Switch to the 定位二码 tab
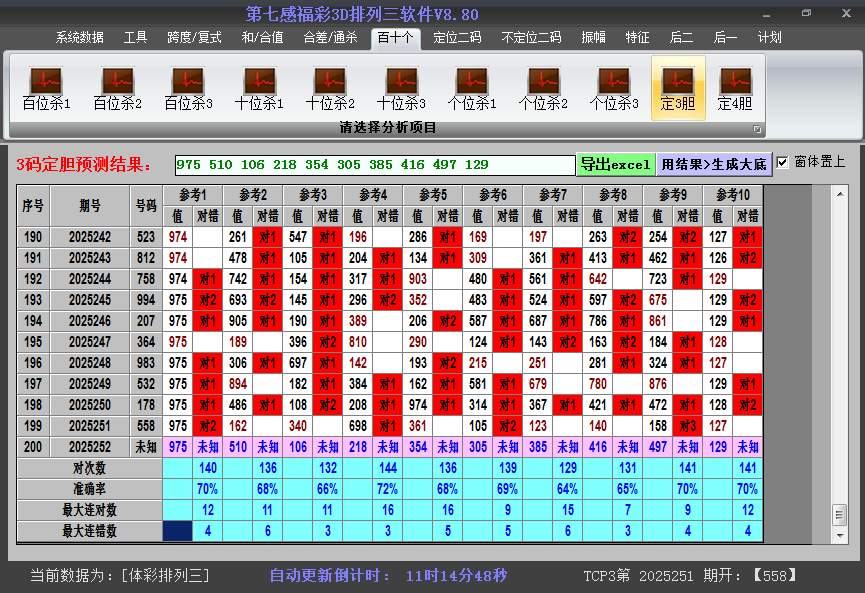 (457, 38)
